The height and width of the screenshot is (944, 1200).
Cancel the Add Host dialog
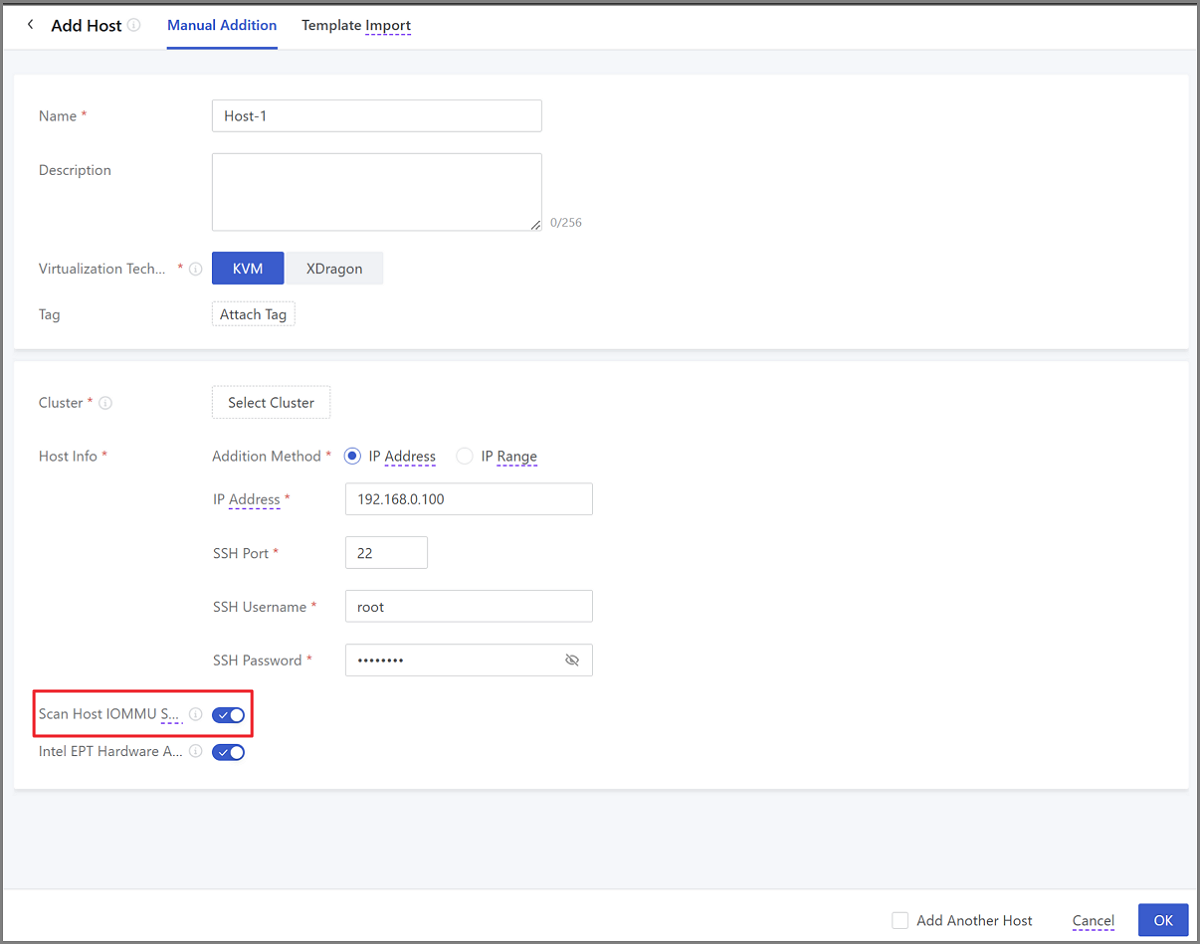click(1093, 920)
